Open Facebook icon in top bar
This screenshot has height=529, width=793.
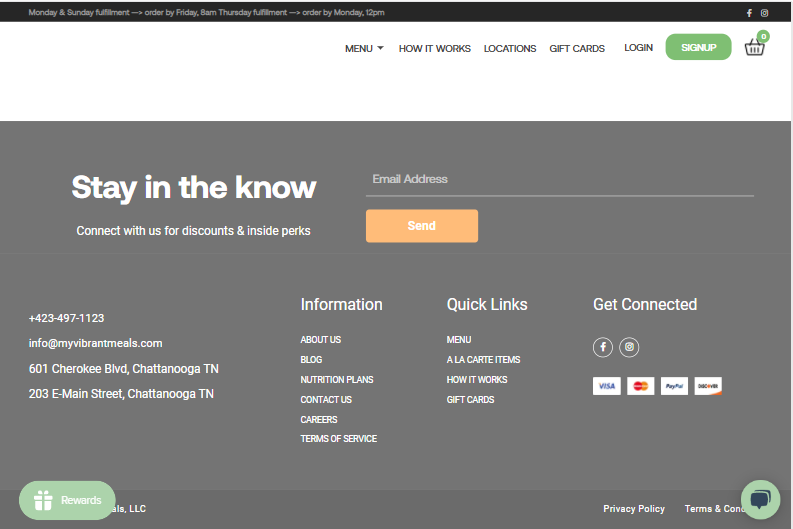point(749,13)
